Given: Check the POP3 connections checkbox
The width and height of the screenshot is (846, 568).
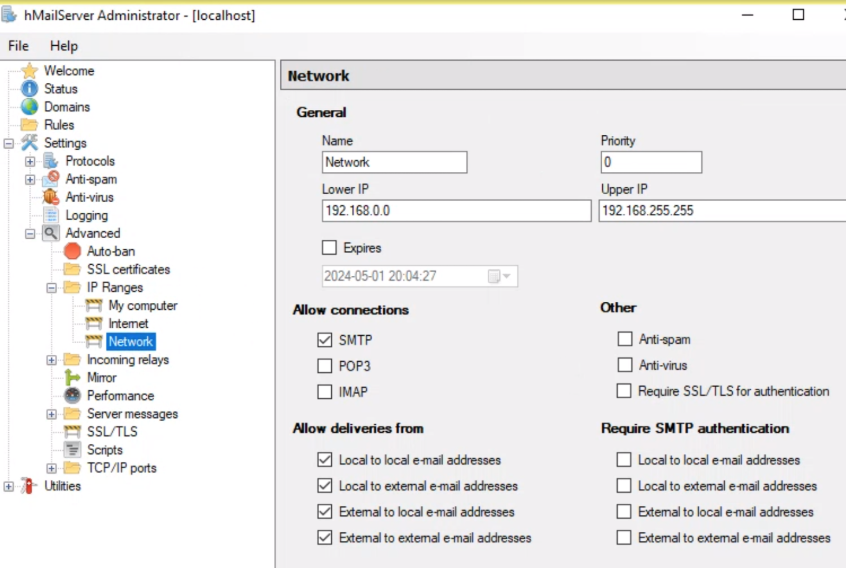Looking at the screenshot, I should [x=325, y=366].
